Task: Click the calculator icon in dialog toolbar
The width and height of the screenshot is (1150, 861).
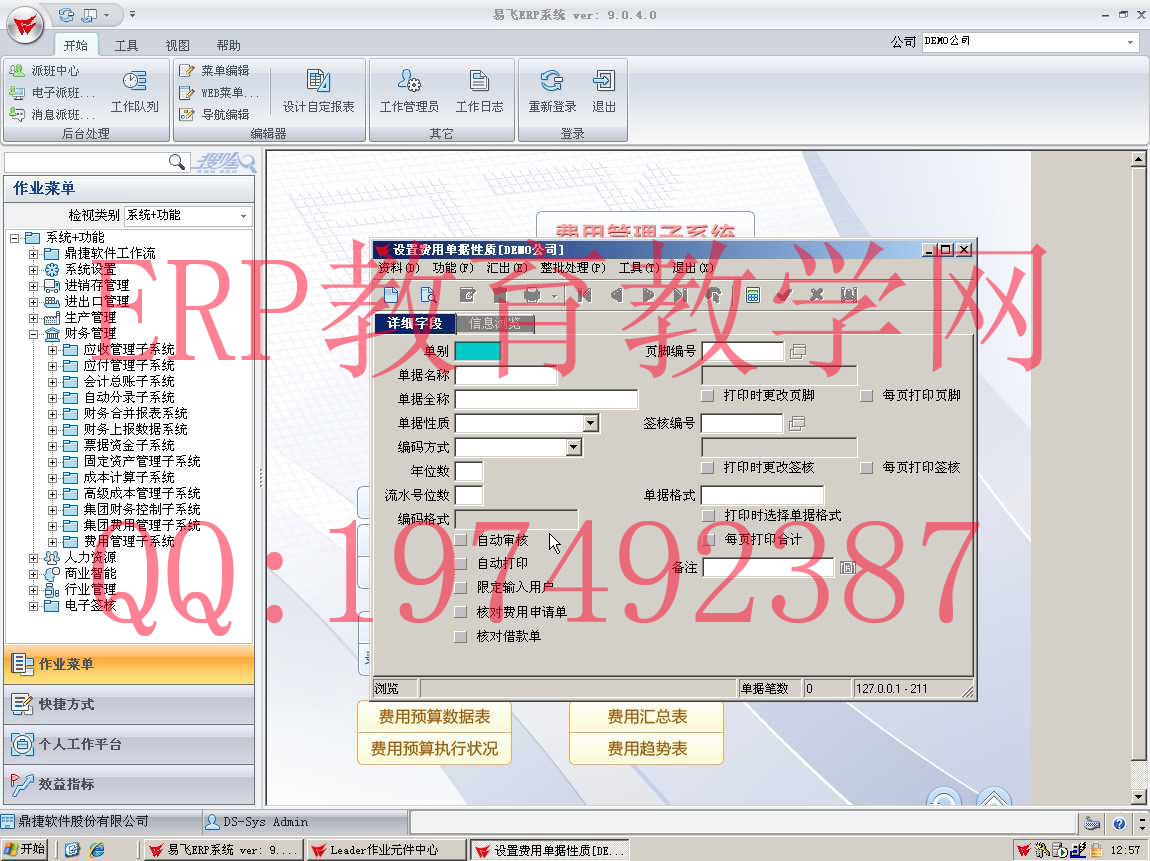Action: tap(753, 294)
